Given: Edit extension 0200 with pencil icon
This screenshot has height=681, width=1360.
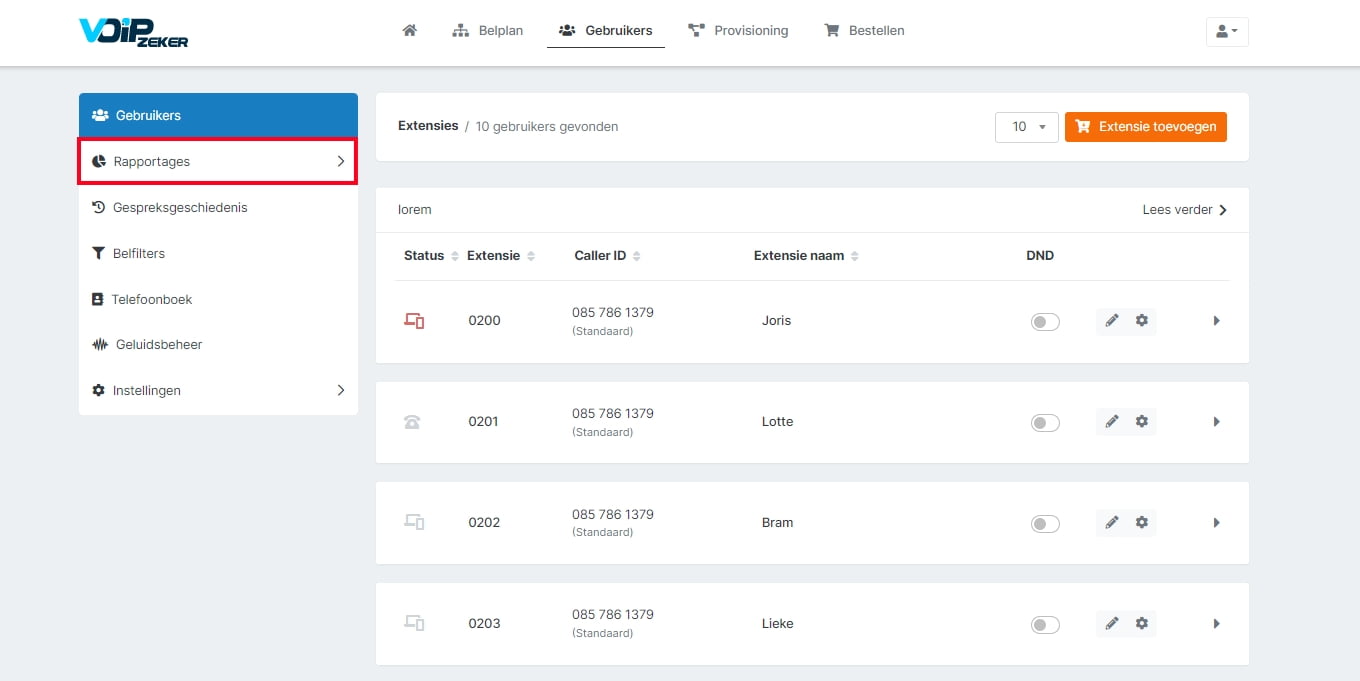Looking at the screenshot, I should [1112, 321].
